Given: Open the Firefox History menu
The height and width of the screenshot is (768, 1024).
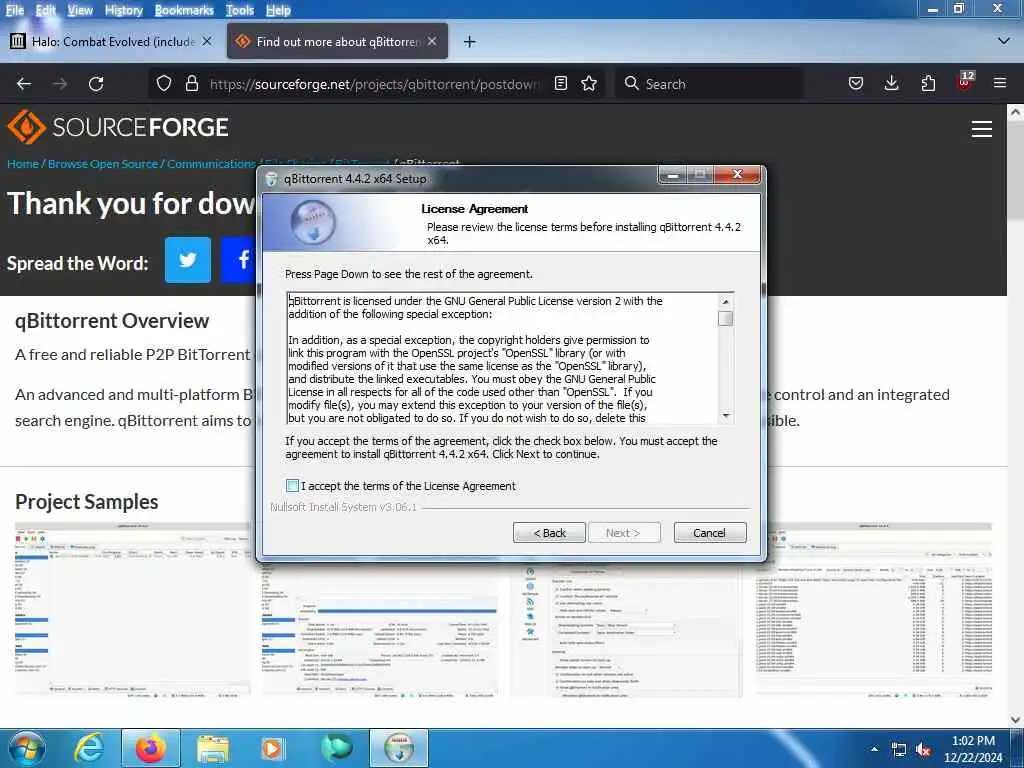Looking at the screenshot, I should [x=123, y=10].
